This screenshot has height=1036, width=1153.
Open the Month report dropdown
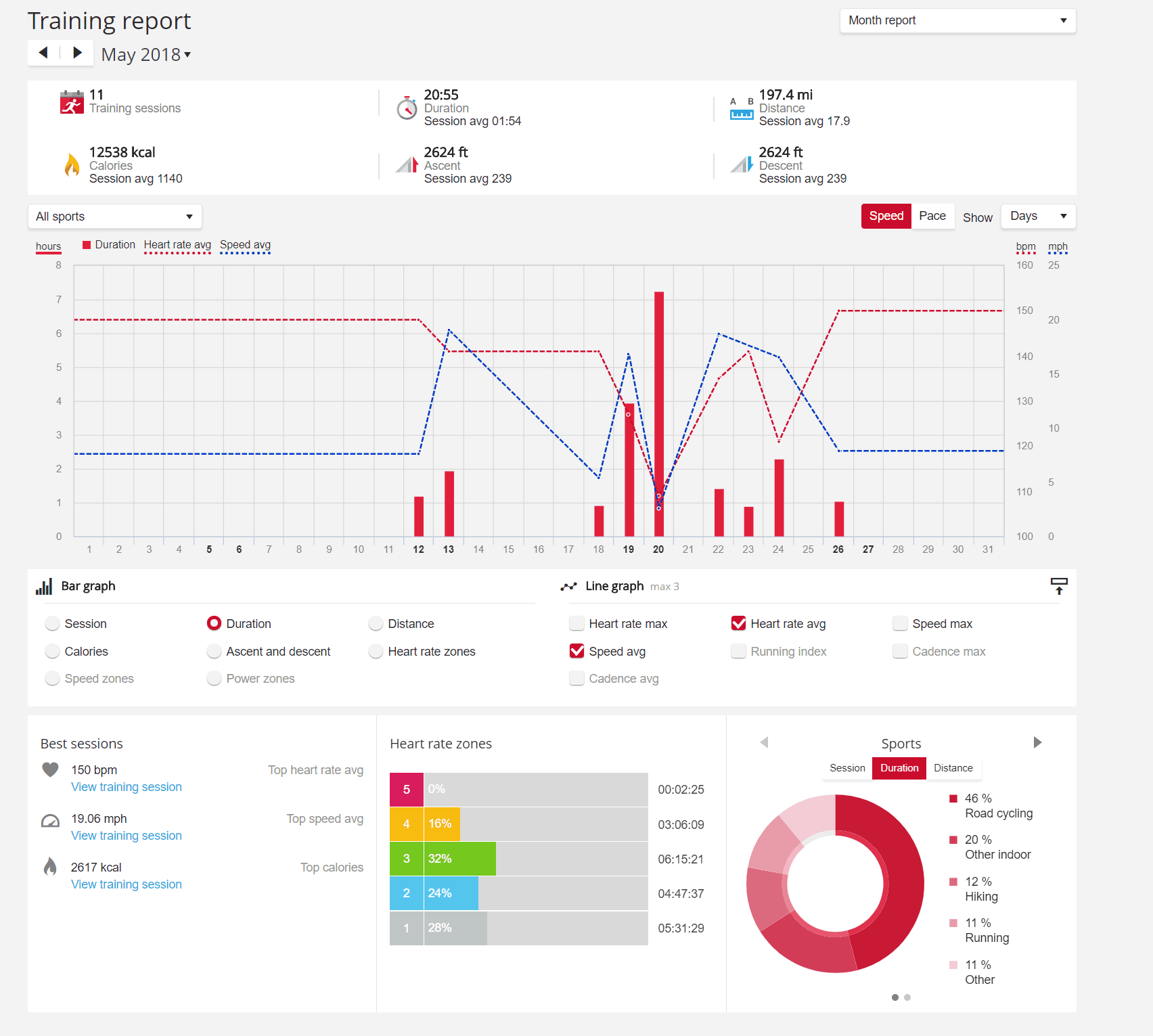pyautogui.click(x=957, y=20)
